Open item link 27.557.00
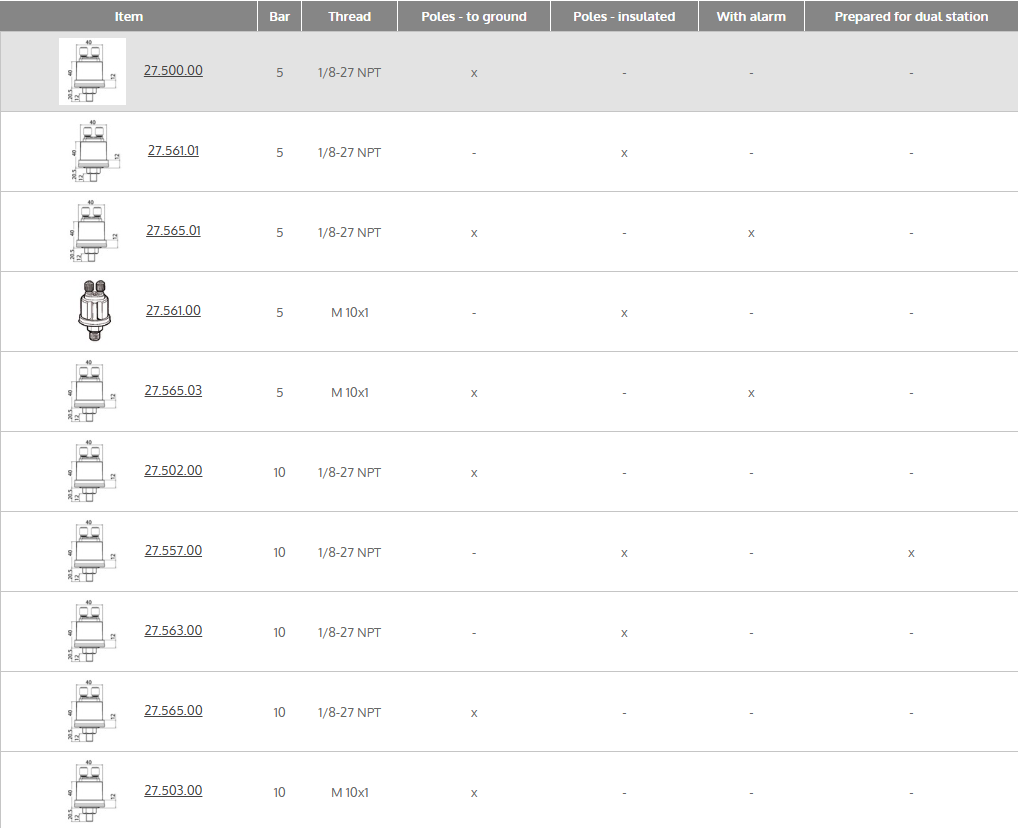The image size is (1018, 828). 173,551
